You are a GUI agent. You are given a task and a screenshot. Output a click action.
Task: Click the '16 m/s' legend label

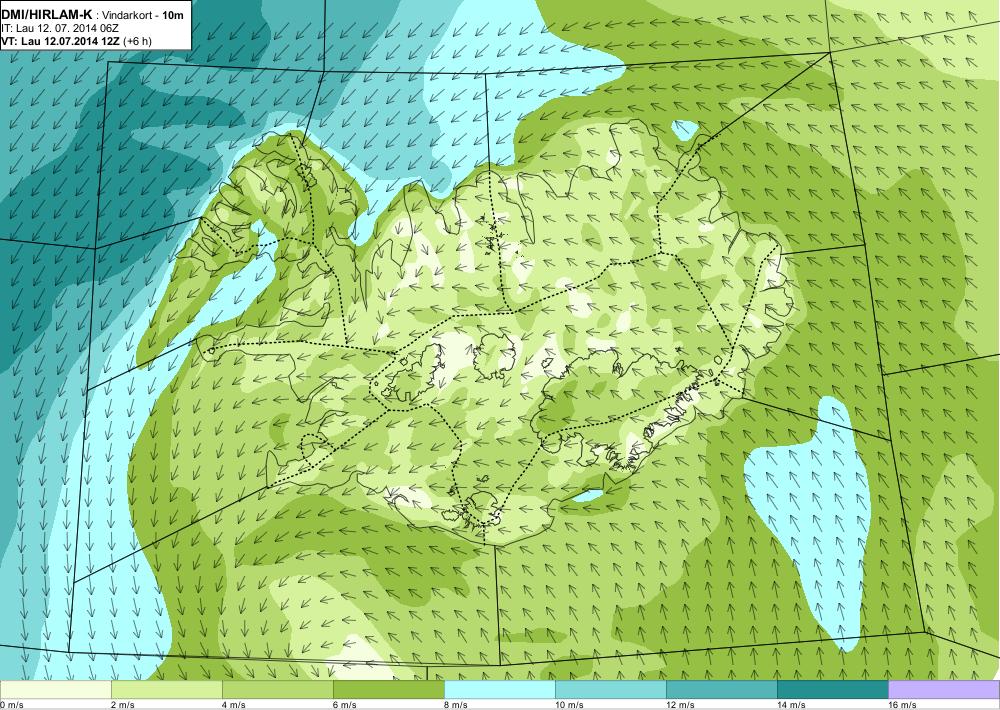point(902,705)
